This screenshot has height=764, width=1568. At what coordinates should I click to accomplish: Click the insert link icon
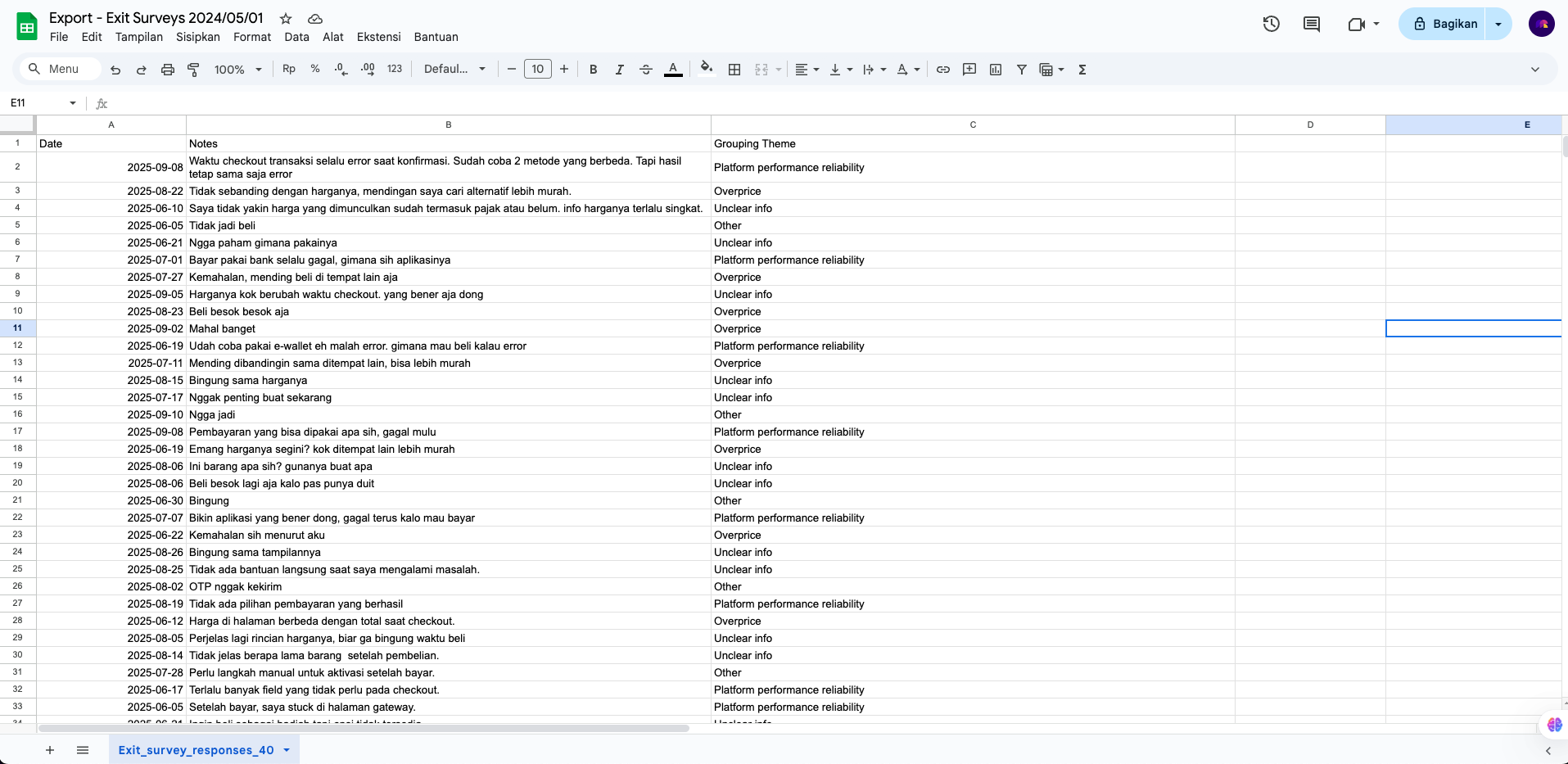tap(943, 70)
